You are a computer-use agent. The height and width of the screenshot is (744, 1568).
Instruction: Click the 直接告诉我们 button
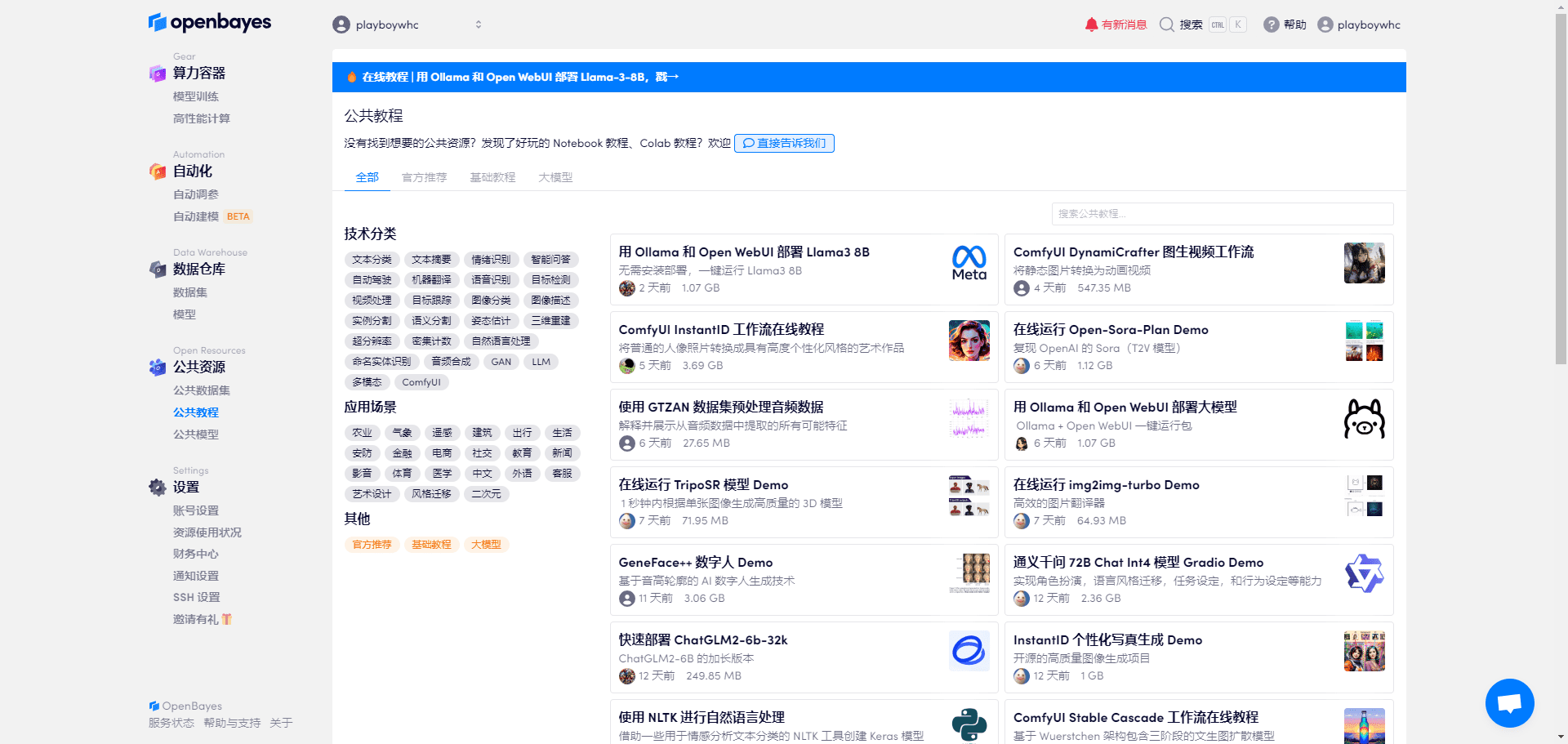[784, 143]
